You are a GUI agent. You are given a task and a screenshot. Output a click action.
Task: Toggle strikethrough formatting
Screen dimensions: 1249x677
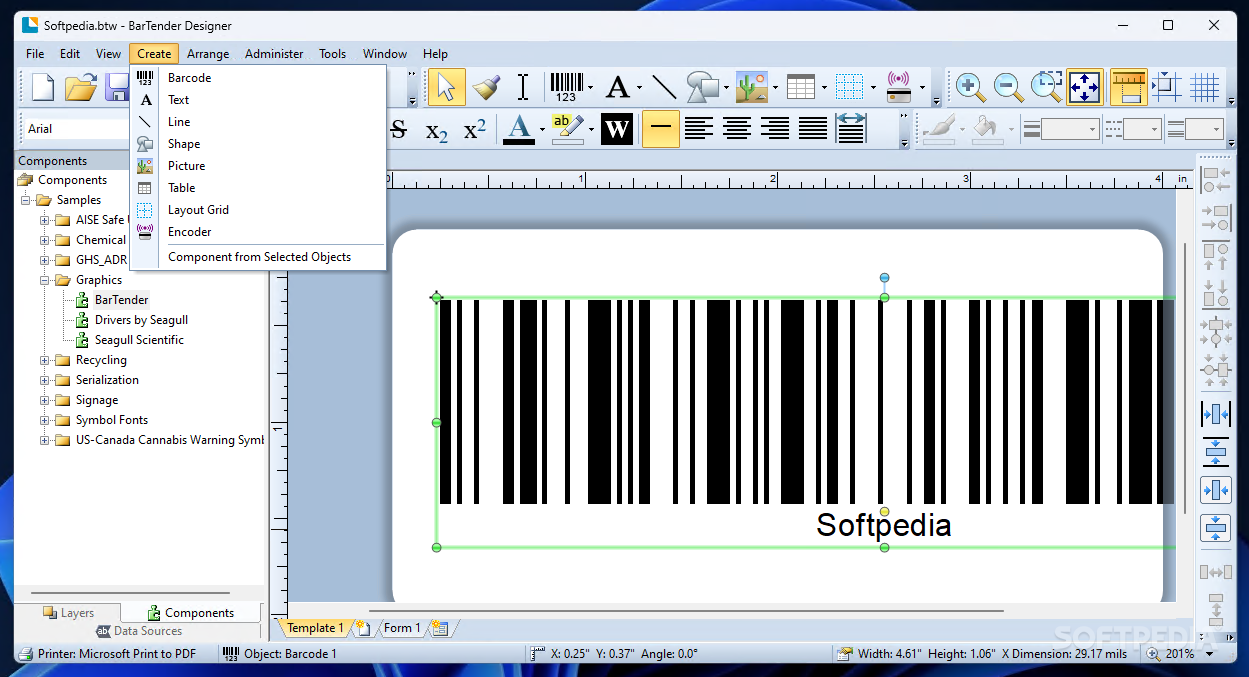[x=398, y=129]
